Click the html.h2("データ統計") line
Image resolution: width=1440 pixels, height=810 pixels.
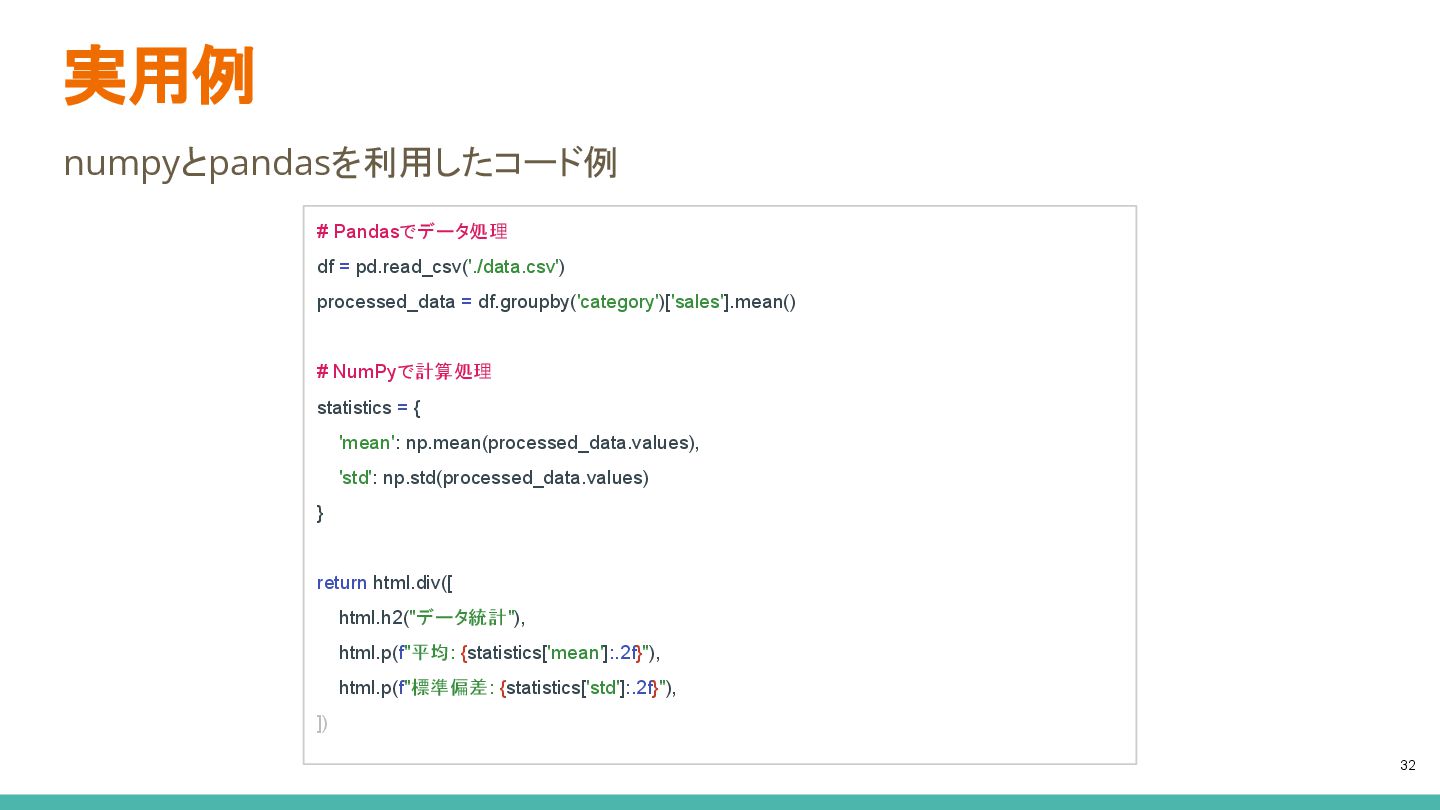coord(432,618)
